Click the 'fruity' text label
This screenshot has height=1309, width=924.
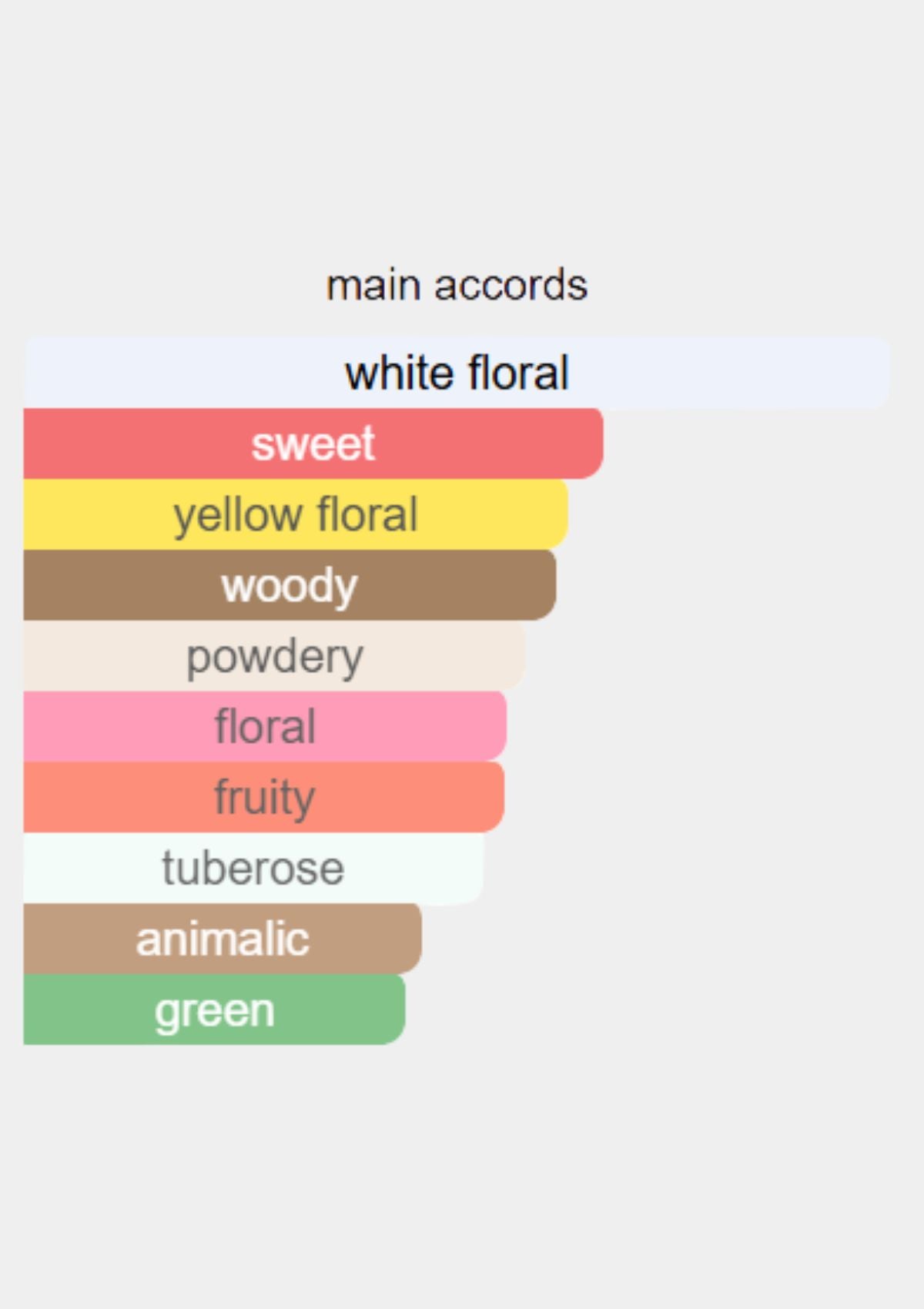click(x=264, y=798)
